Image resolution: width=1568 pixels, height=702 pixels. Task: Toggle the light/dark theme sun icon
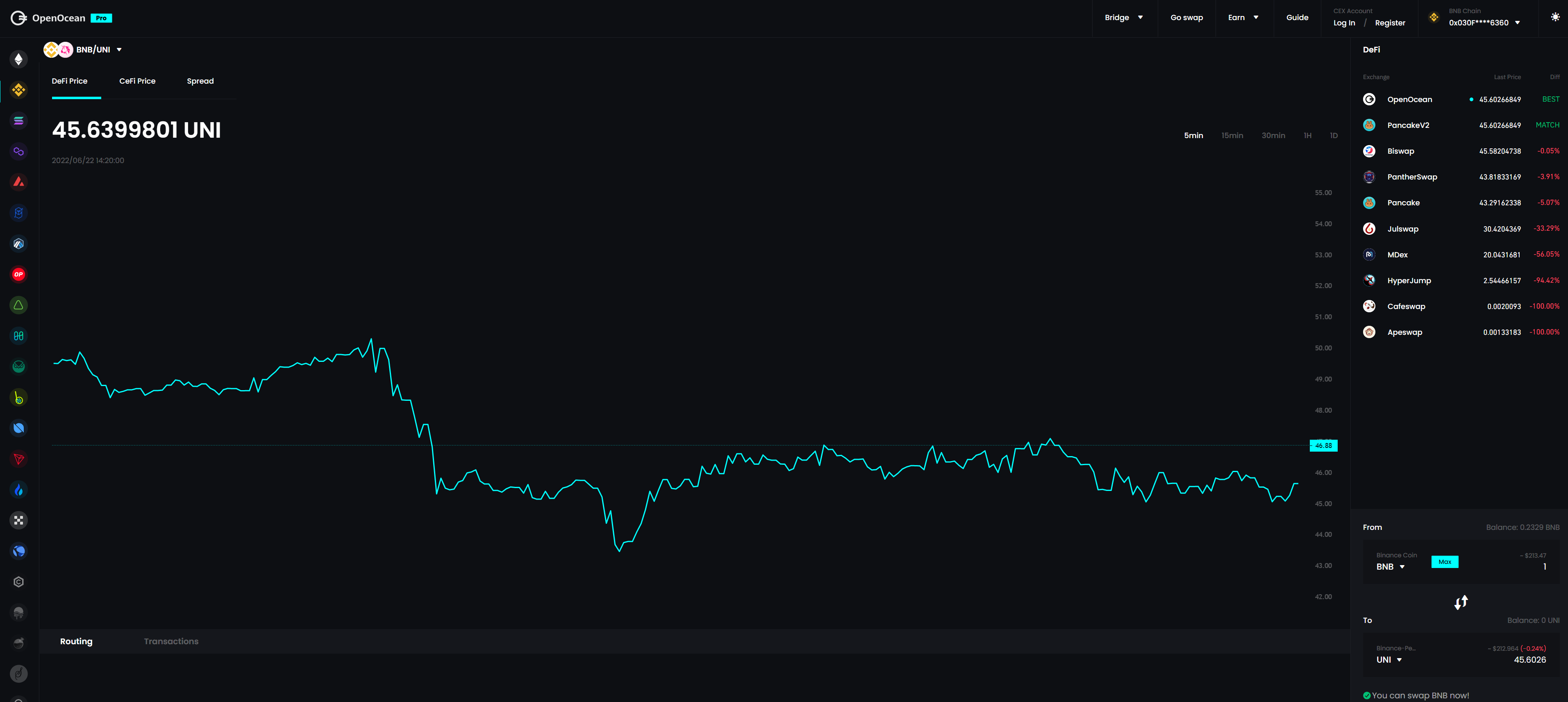tap(1554, 18)
